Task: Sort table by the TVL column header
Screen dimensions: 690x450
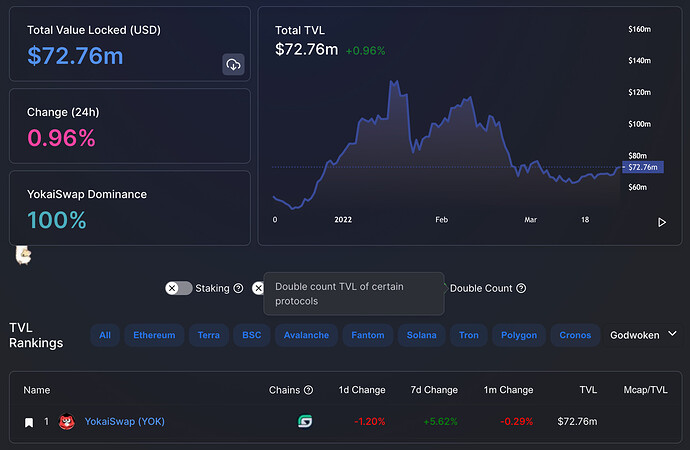Action: pos(586,390)
